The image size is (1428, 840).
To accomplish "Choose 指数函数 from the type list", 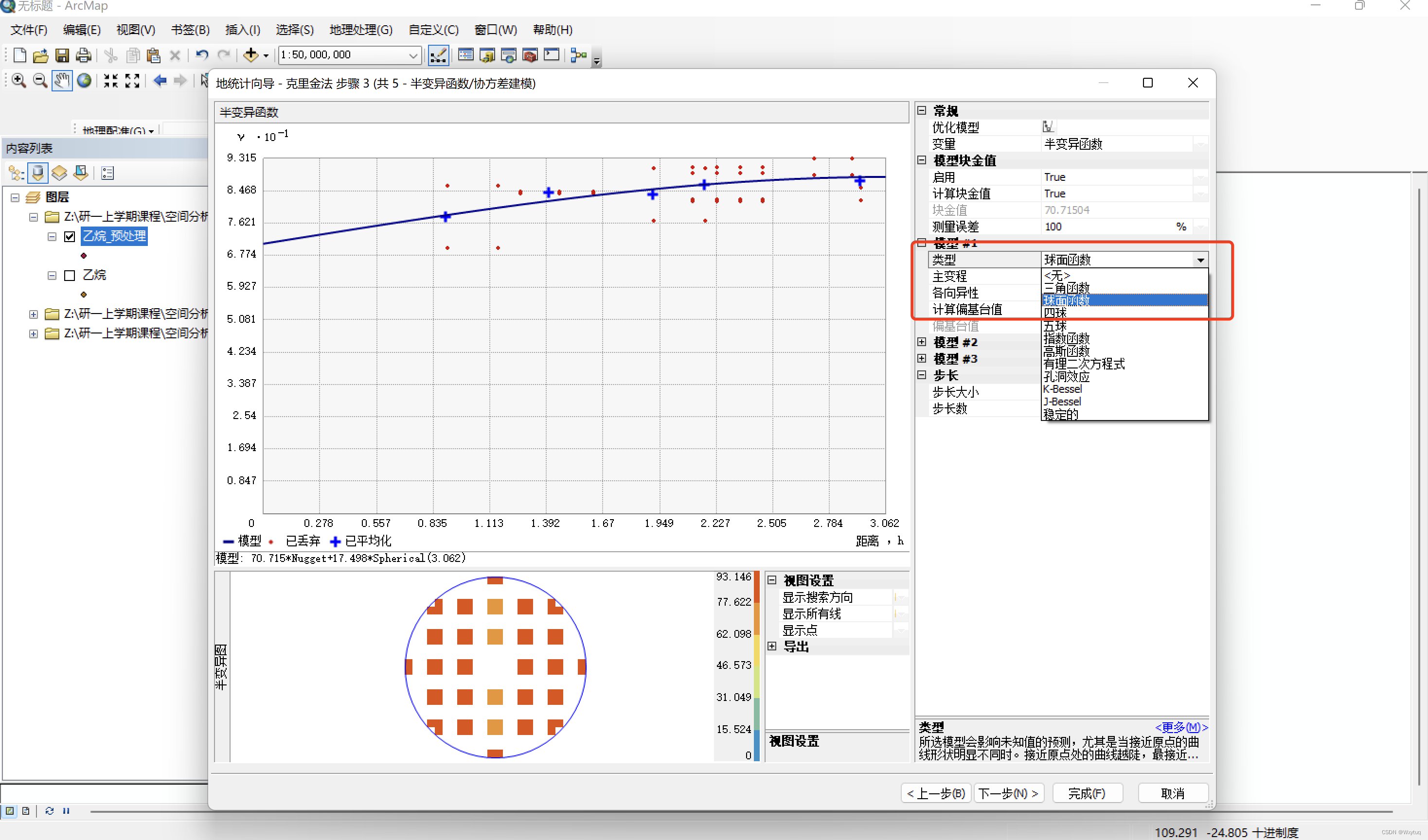I will (x=1067, y=338).
